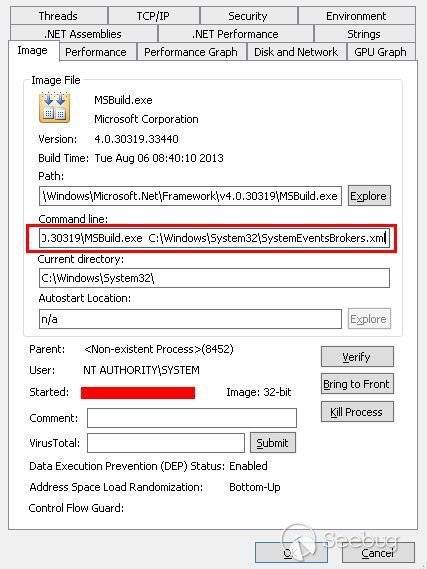This screenshot has height=569, width=427.
Task: Click the Kill Process button
Action: (357, 412)
